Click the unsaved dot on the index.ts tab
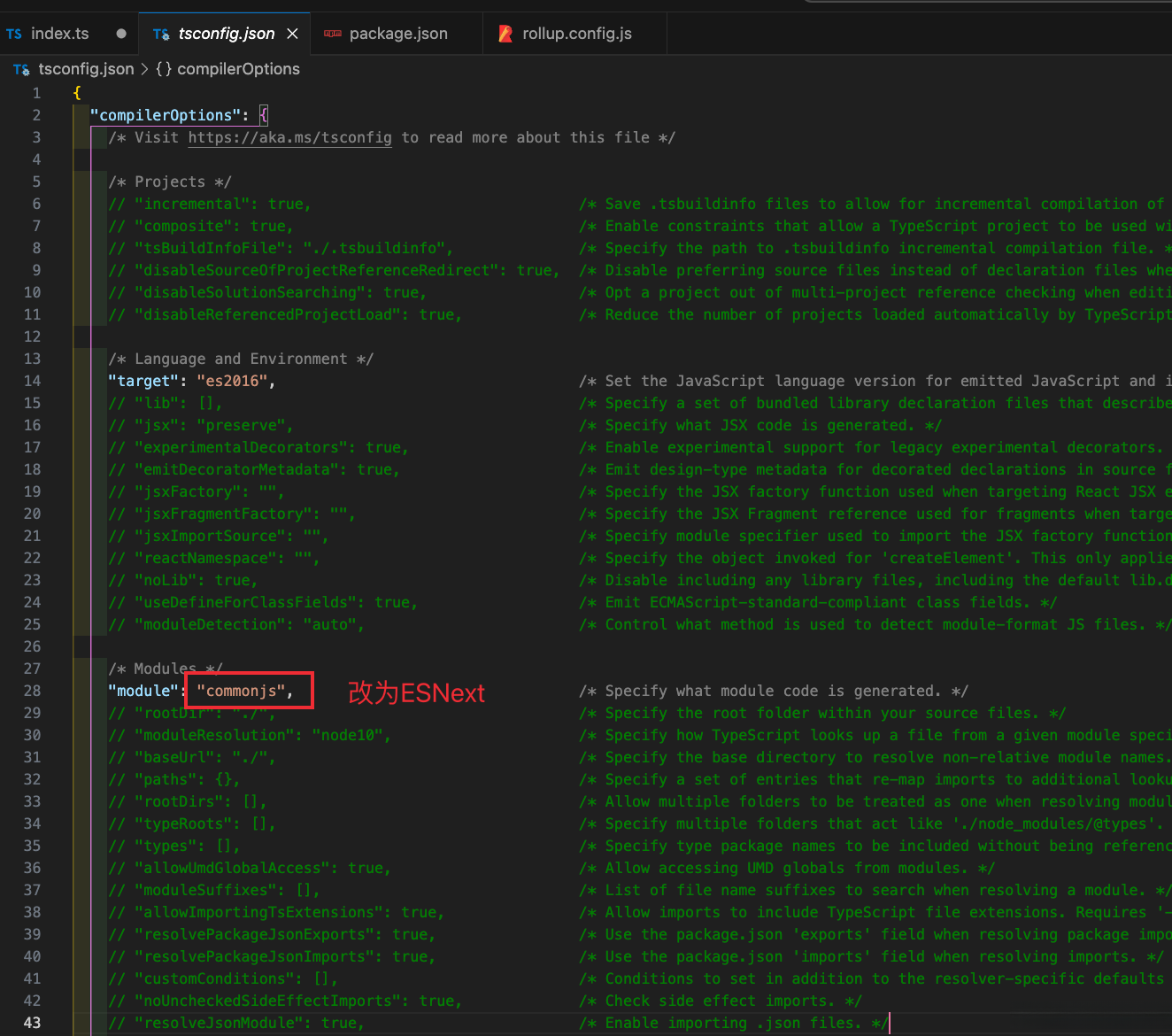The image size is (1172, 1036). pyautogui.click(x=121, y=34)
